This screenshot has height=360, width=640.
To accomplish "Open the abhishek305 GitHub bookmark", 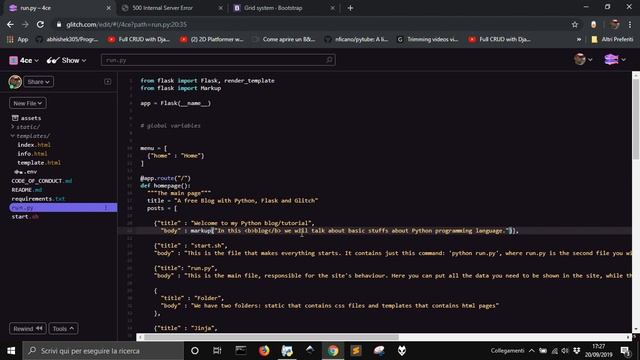I will pos(67,39).
